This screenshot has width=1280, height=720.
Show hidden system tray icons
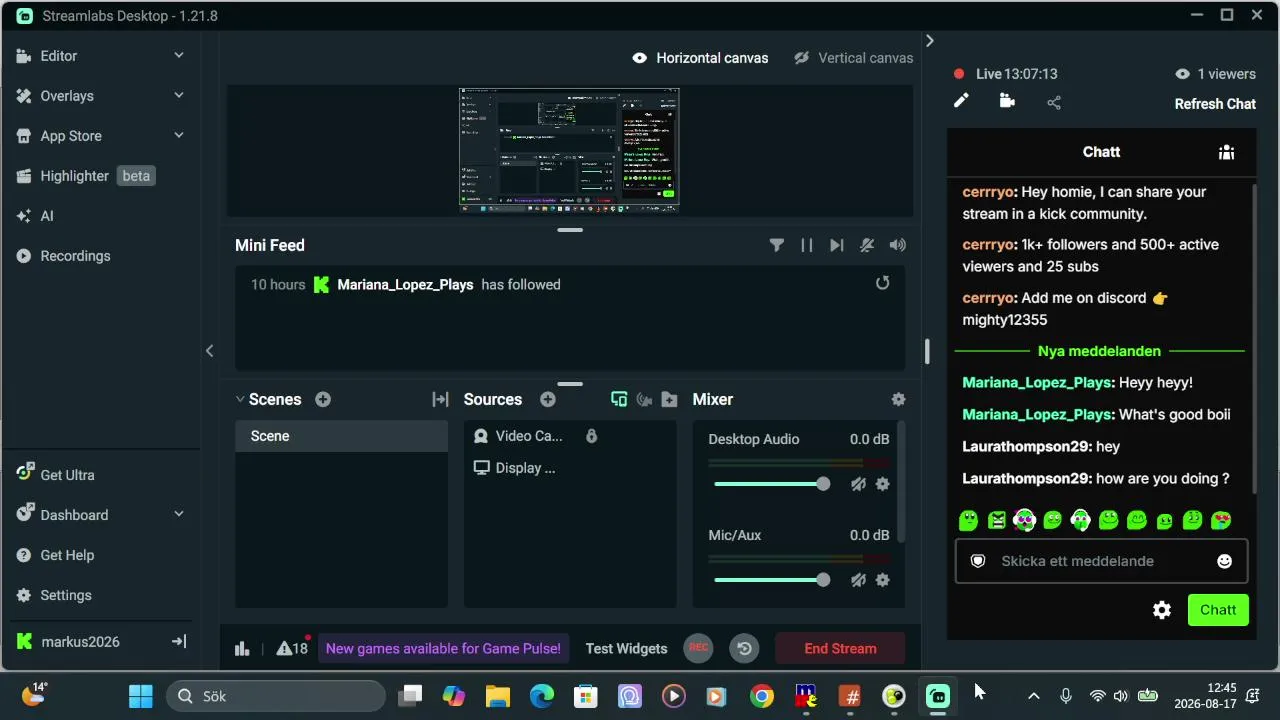(1034, 696)
